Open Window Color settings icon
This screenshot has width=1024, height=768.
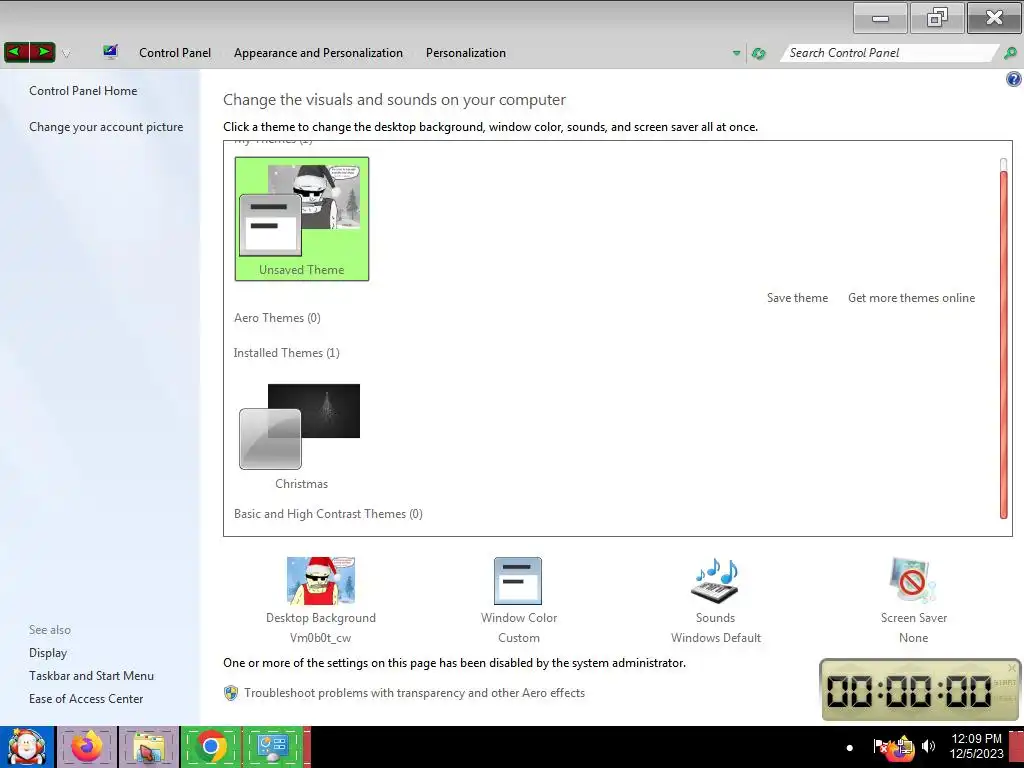point(518,581)
